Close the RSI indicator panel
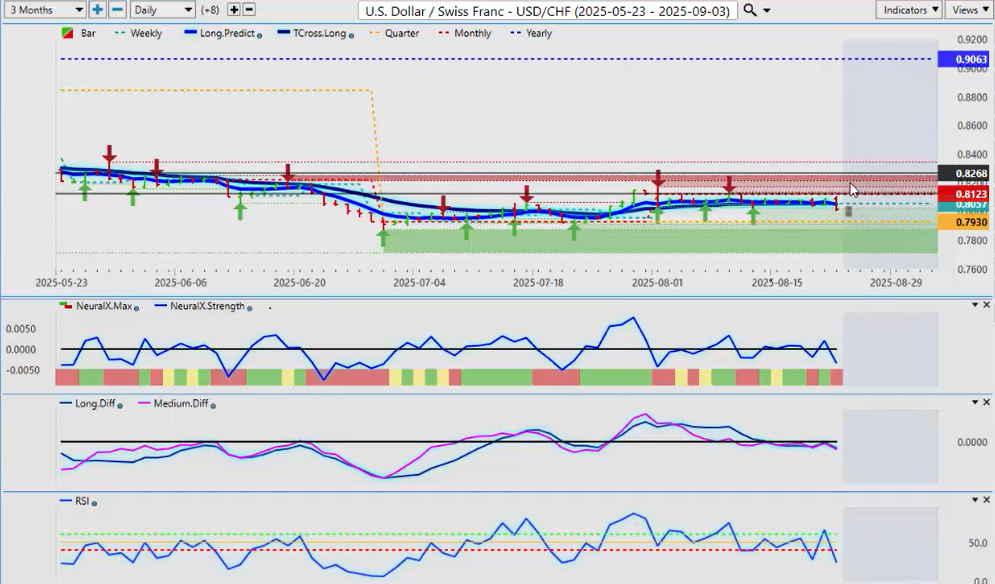Screen dimensions: 995x584 (x=985, y=499)
